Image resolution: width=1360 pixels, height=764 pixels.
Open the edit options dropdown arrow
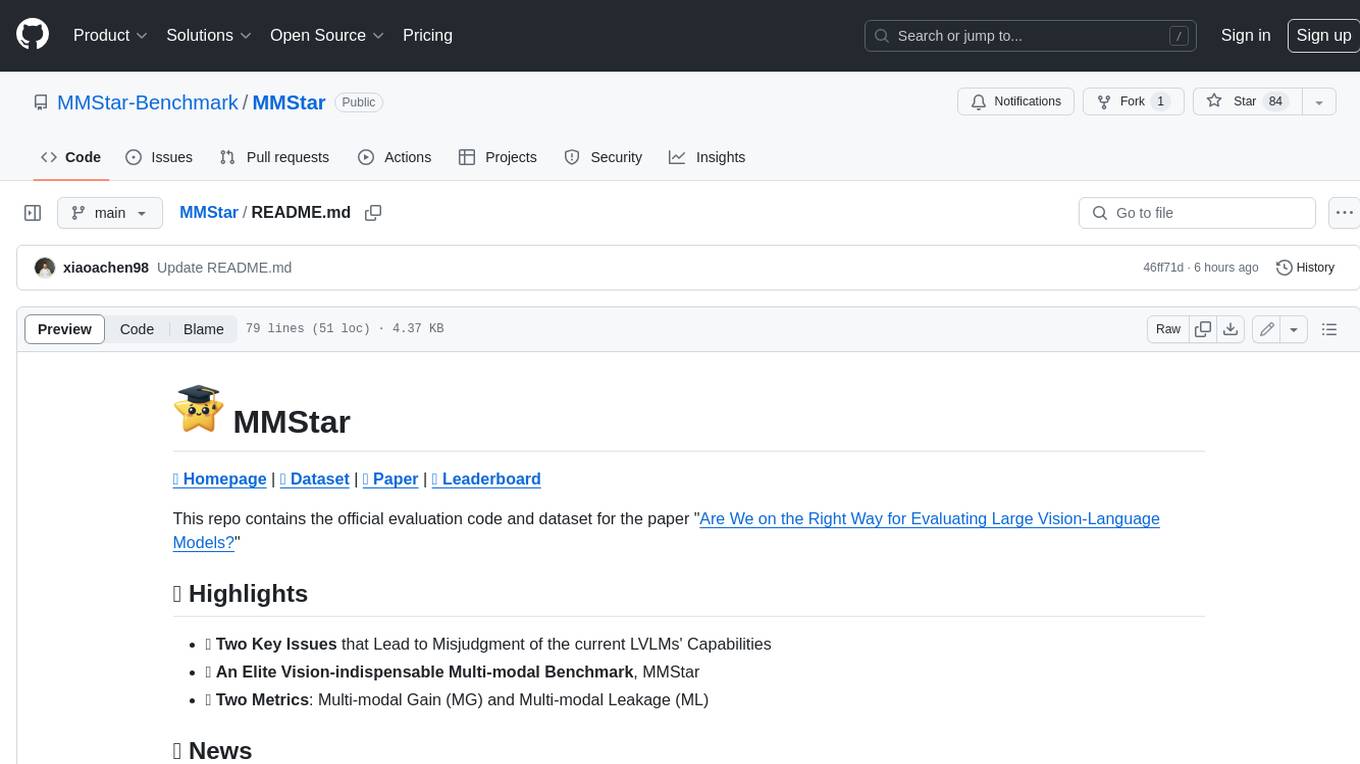pos(1294,329)
